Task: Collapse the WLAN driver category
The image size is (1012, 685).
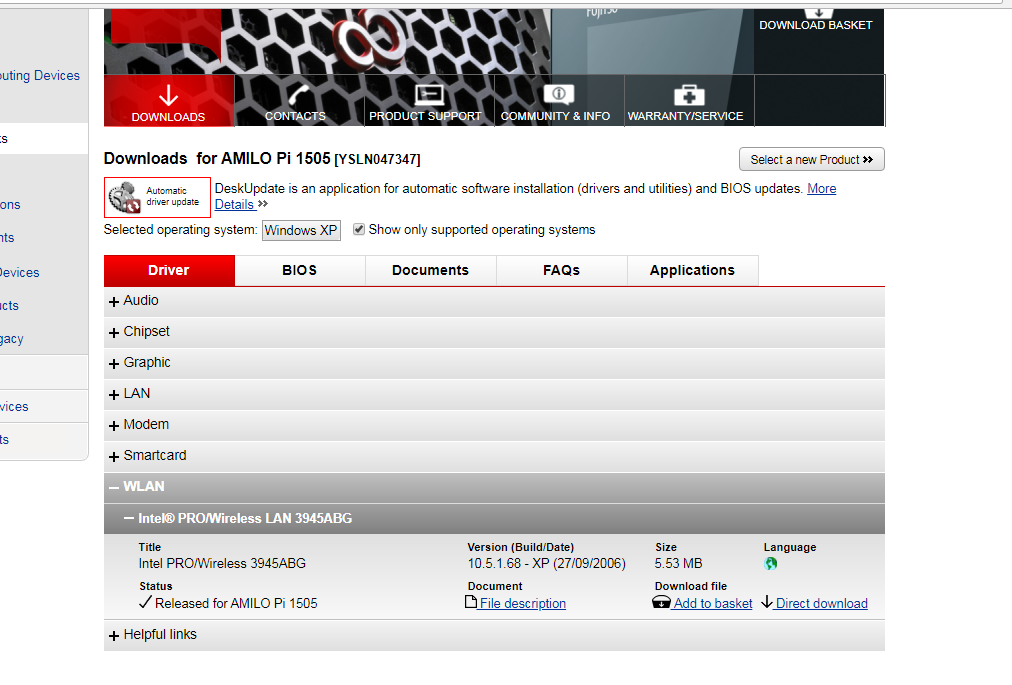Action: (494, 487)
